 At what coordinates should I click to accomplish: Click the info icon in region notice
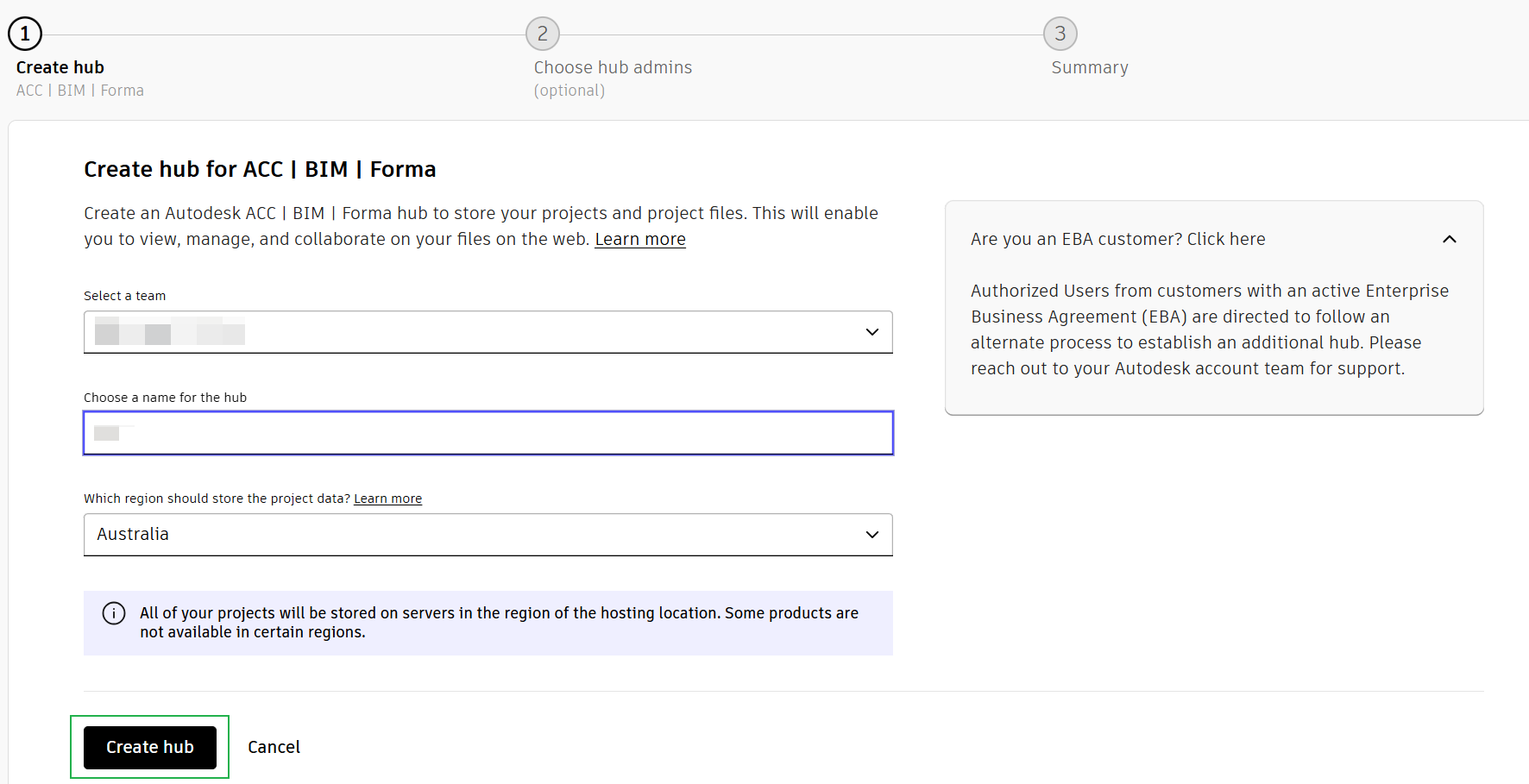click(114, 613)
